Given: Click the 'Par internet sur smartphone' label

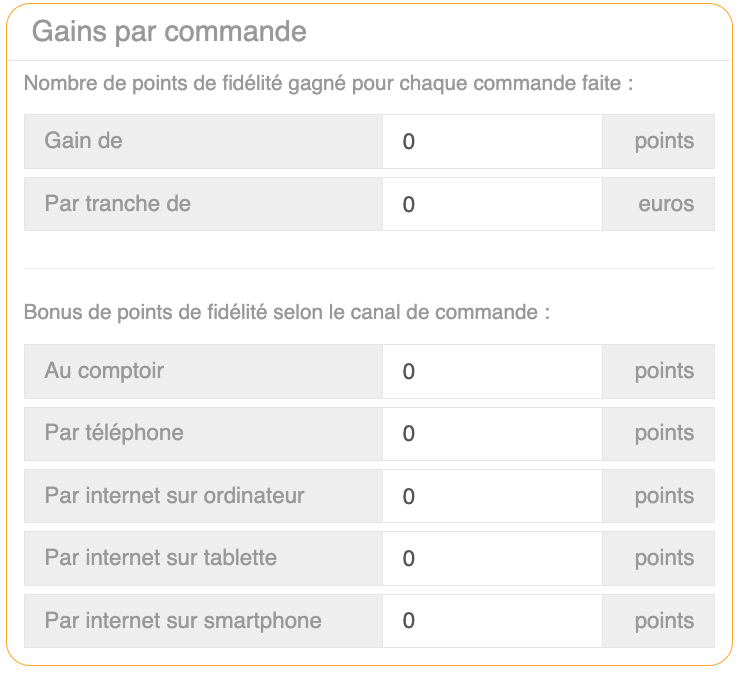Looking at the screenshot, I should point(183,621).
